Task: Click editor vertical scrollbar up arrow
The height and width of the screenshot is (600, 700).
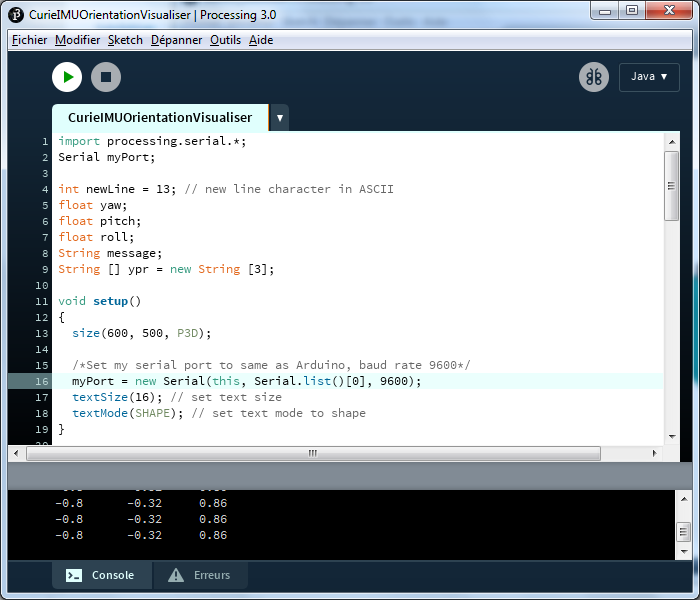Action: click(x=672, y=142)
